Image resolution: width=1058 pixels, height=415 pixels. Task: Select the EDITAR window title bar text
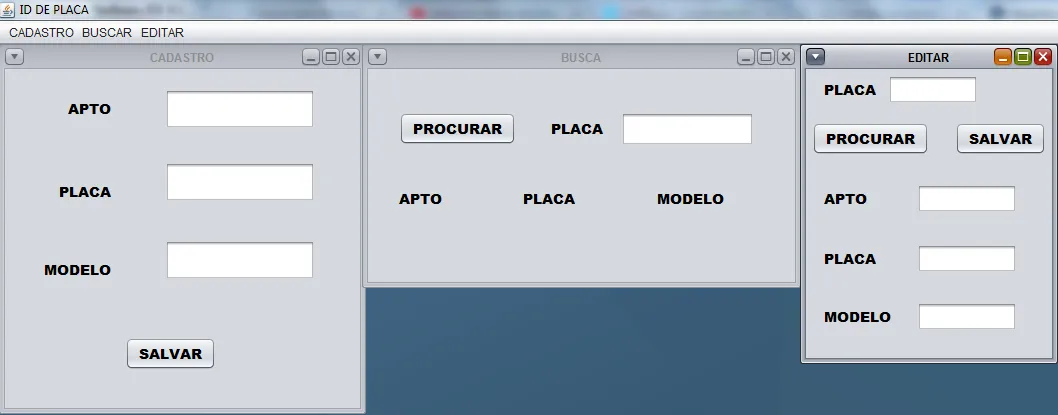(x=928, y=58)
